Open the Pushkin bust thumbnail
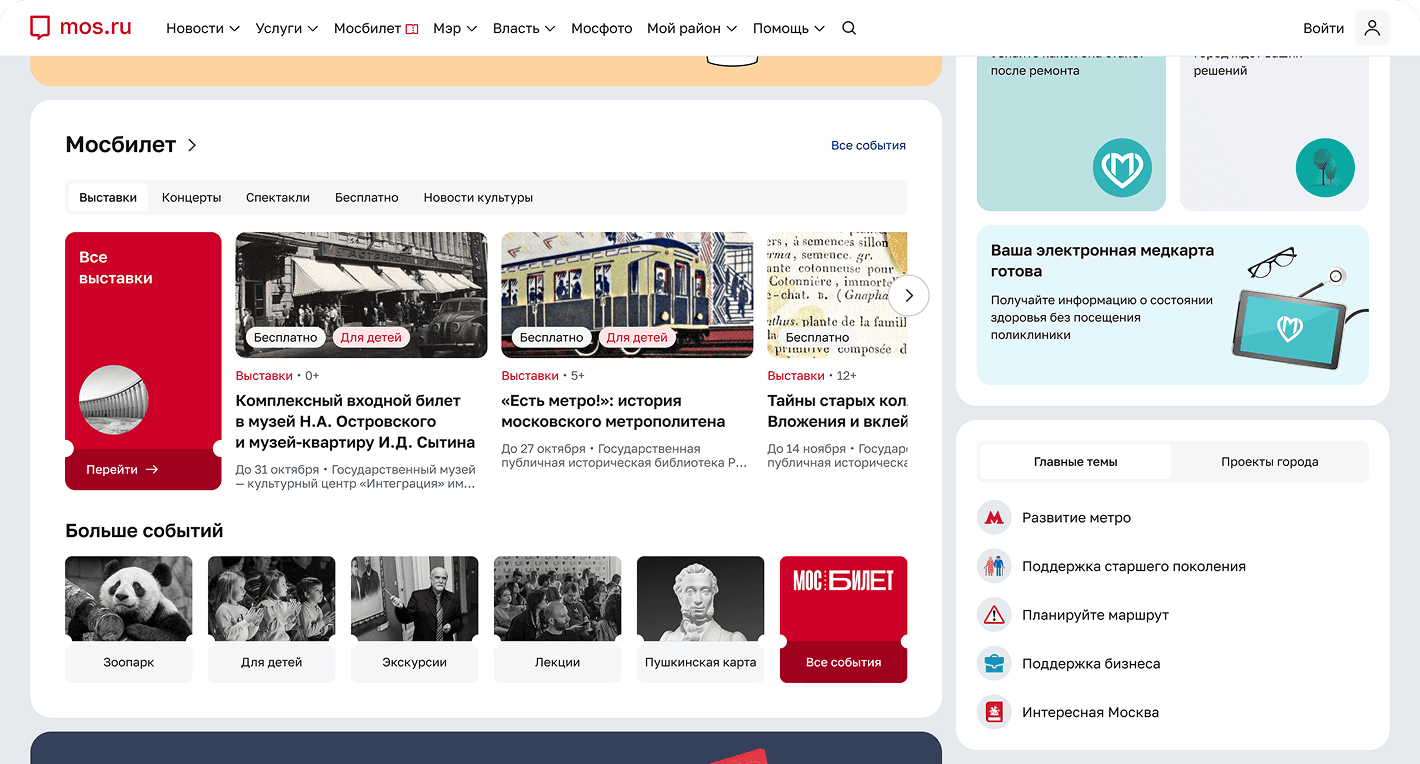Screen dimensions: 1420x764 tap(700, 599)
